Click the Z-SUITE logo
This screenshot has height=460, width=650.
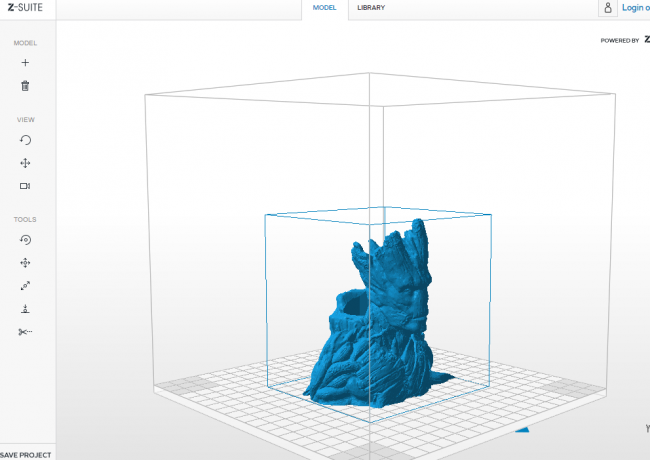pos(26,8)
